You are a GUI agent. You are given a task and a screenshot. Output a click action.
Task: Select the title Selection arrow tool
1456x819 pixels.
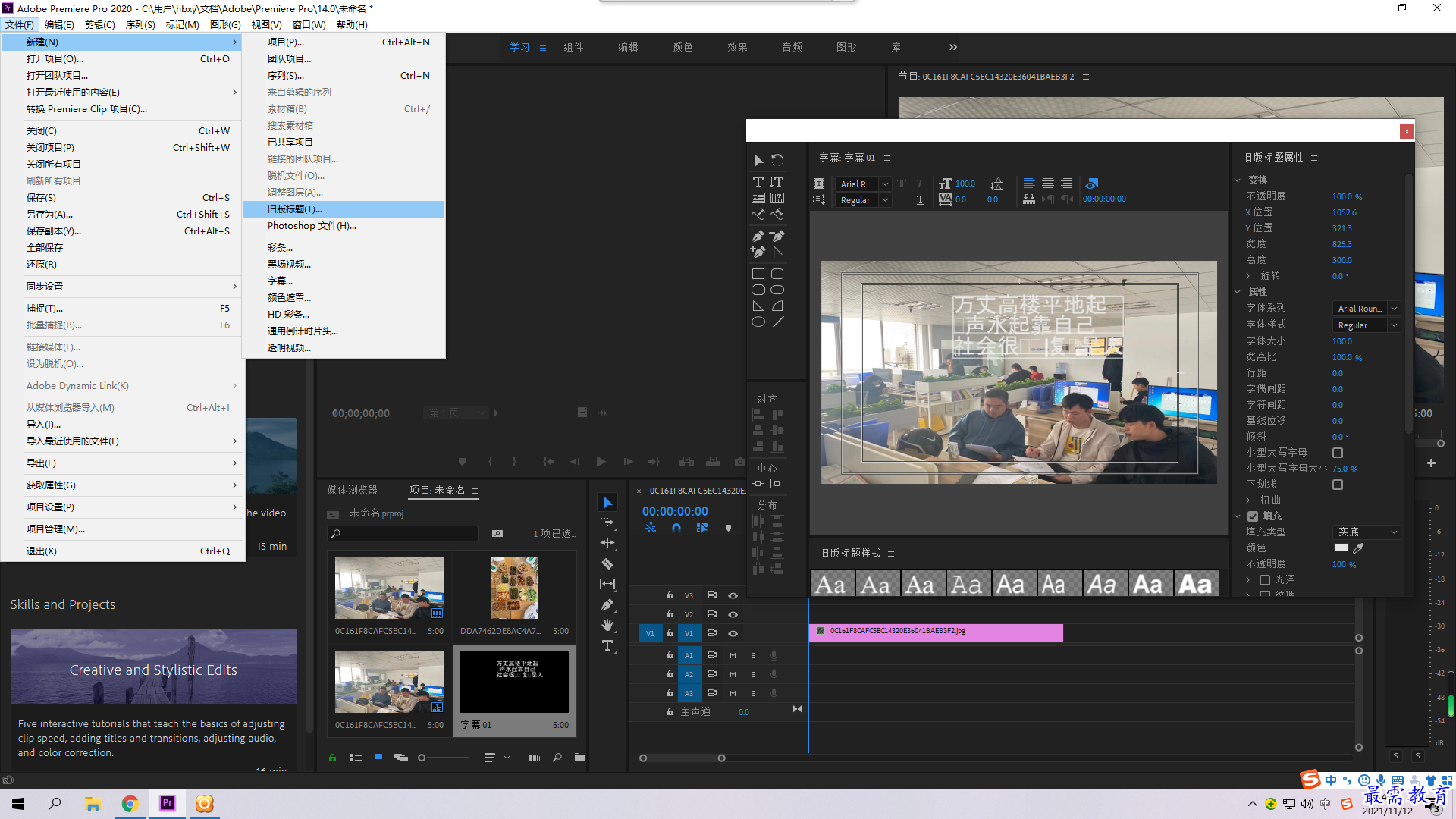[758, 160]
